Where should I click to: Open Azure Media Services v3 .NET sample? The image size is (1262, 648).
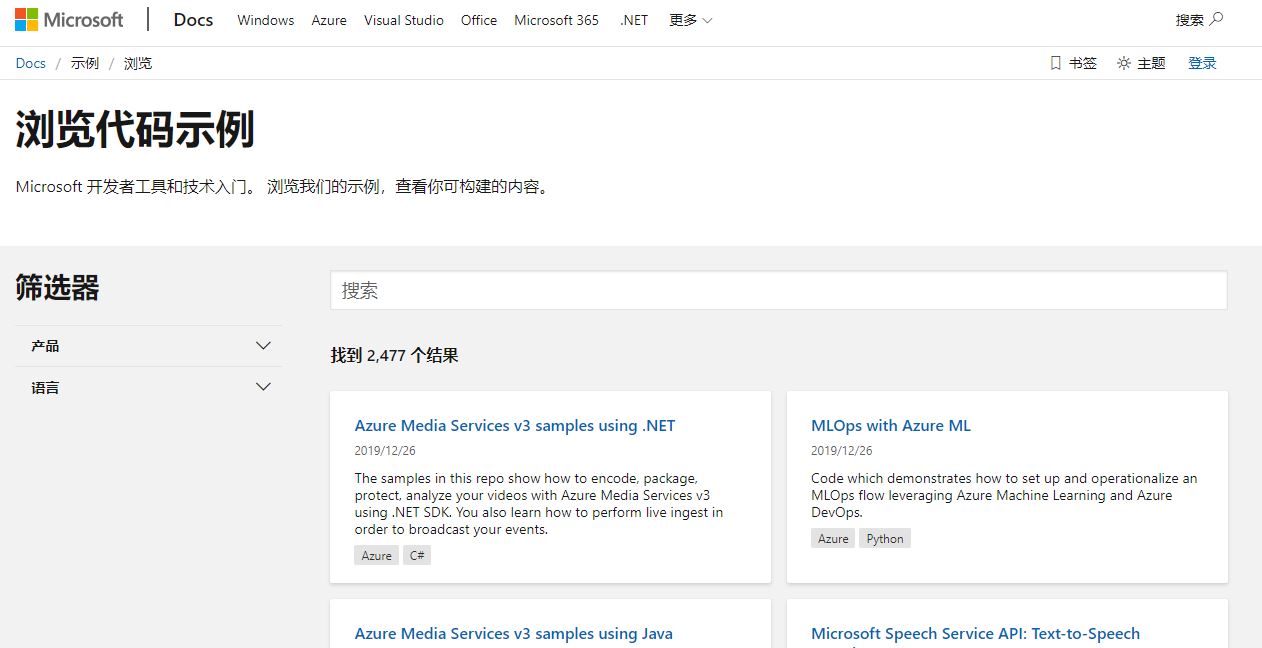pos(515,426)
